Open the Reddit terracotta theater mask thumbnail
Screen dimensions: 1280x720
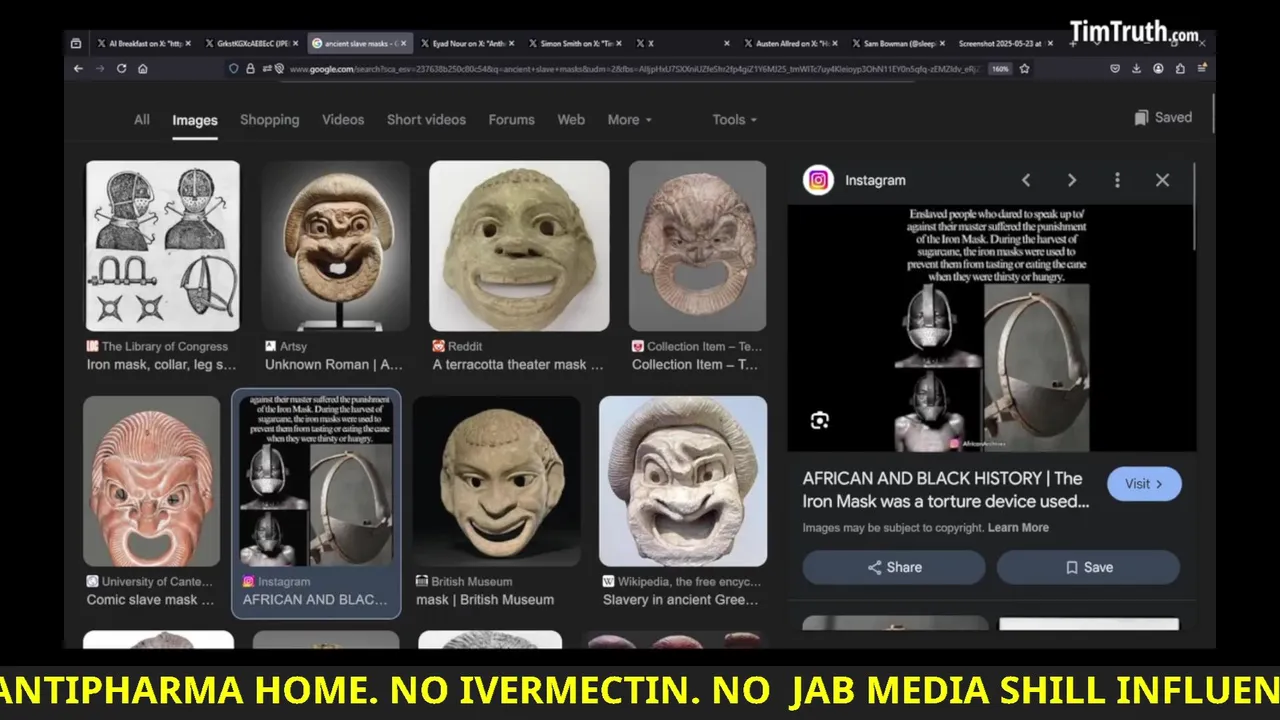tap(519, 246)
